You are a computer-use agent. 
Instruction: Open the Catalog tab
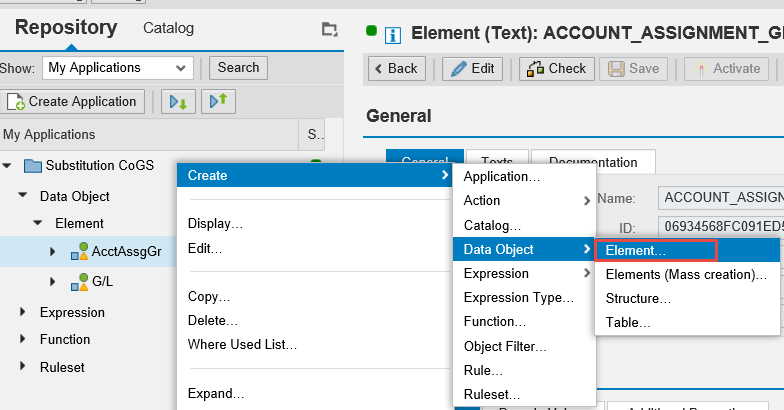[168, 28]
